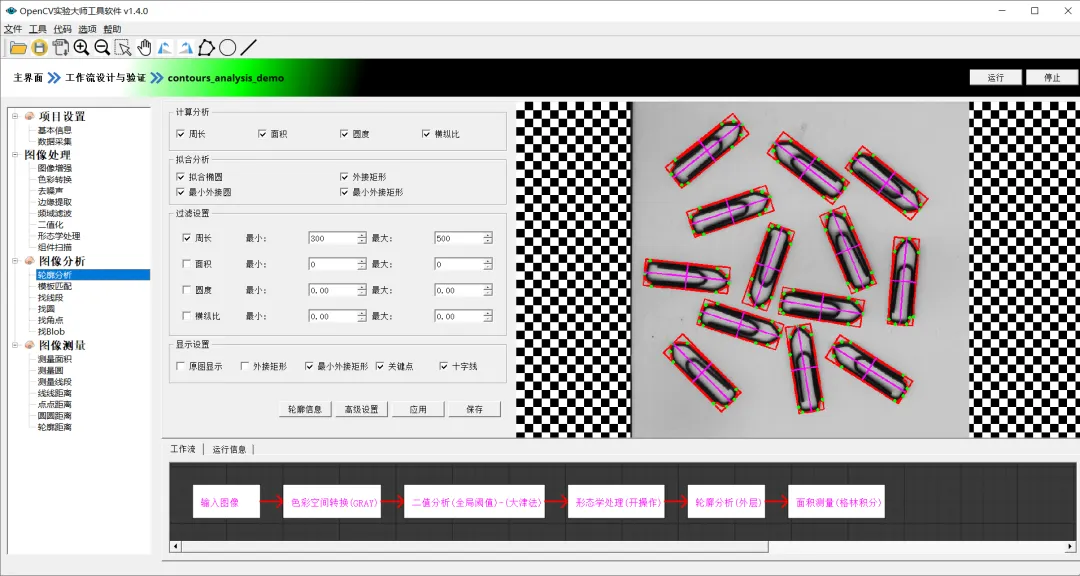Click the 横纵比 最小 spinner arrows
Viewport: 1080px width, 576px height.
click(362, 317)
